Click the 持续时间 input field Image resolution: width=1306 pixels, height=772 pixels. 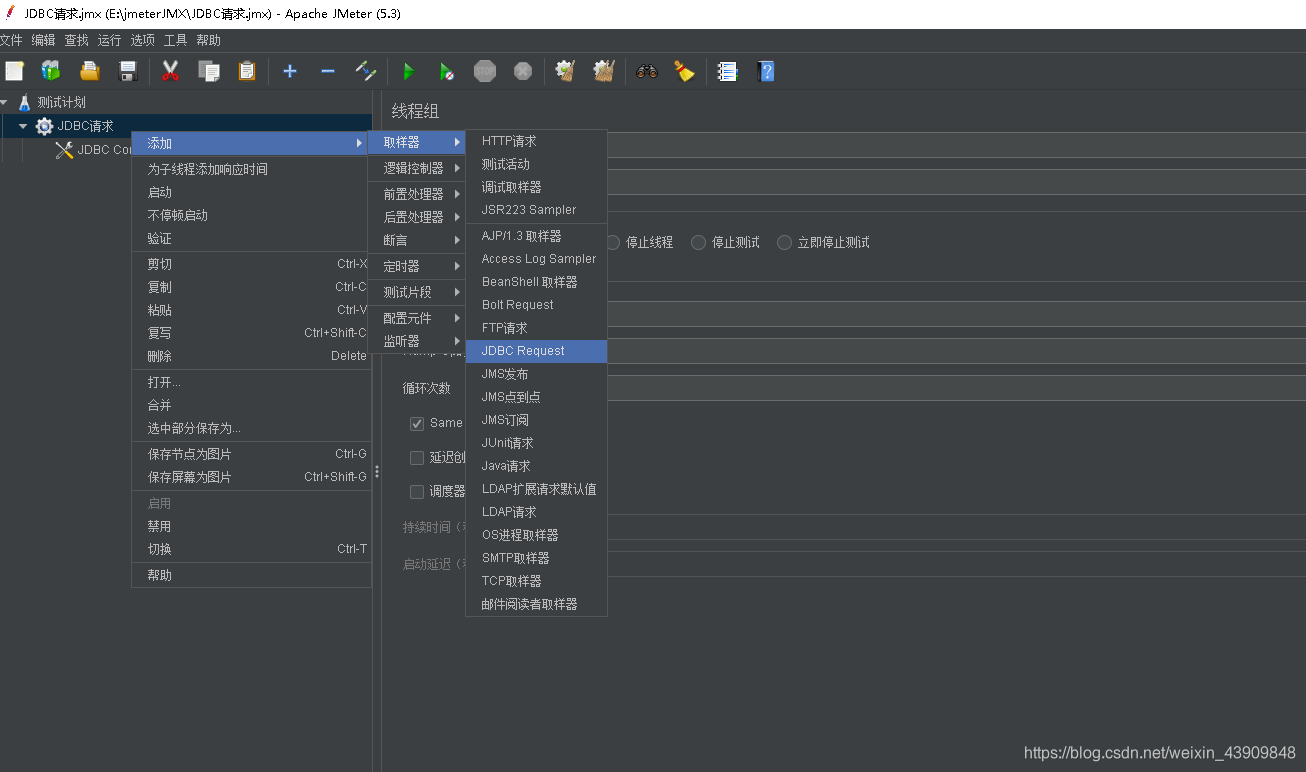click(956, 527)
